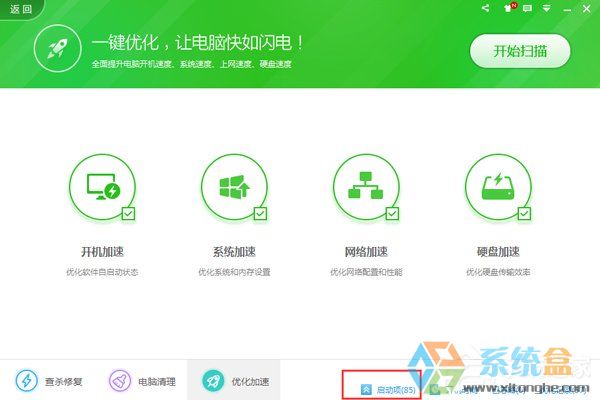The image size is (600, 400).
Task: Click 优化系统和内存设置 description text
Action: (x=234, y=272)
